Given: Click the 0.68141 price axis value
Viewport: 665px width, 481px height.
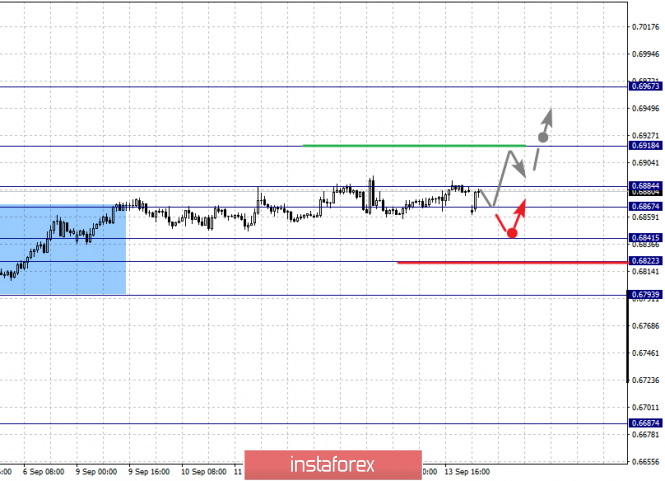Looking at the screenshot, I should click(646, 271).
